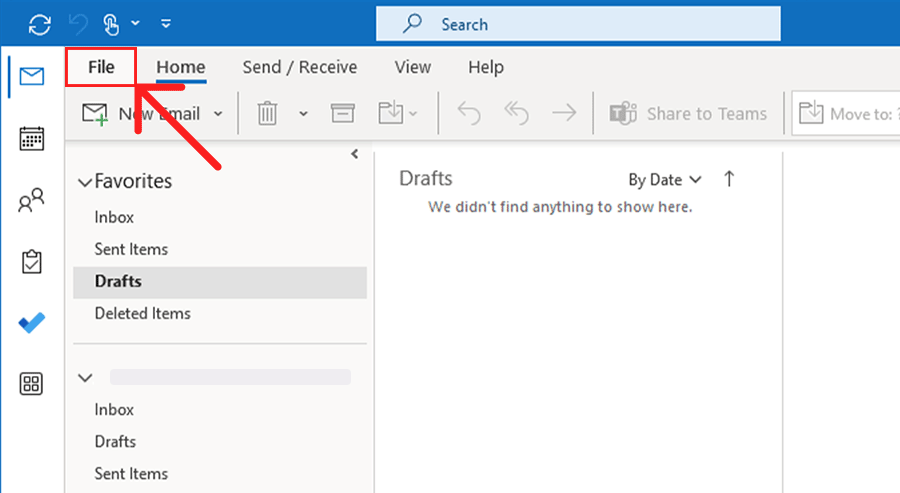The width and height of the screenshot is (900, 493).
Task: Open Customize Quick Access Toolbar dropdown
Action: (166, 24)
